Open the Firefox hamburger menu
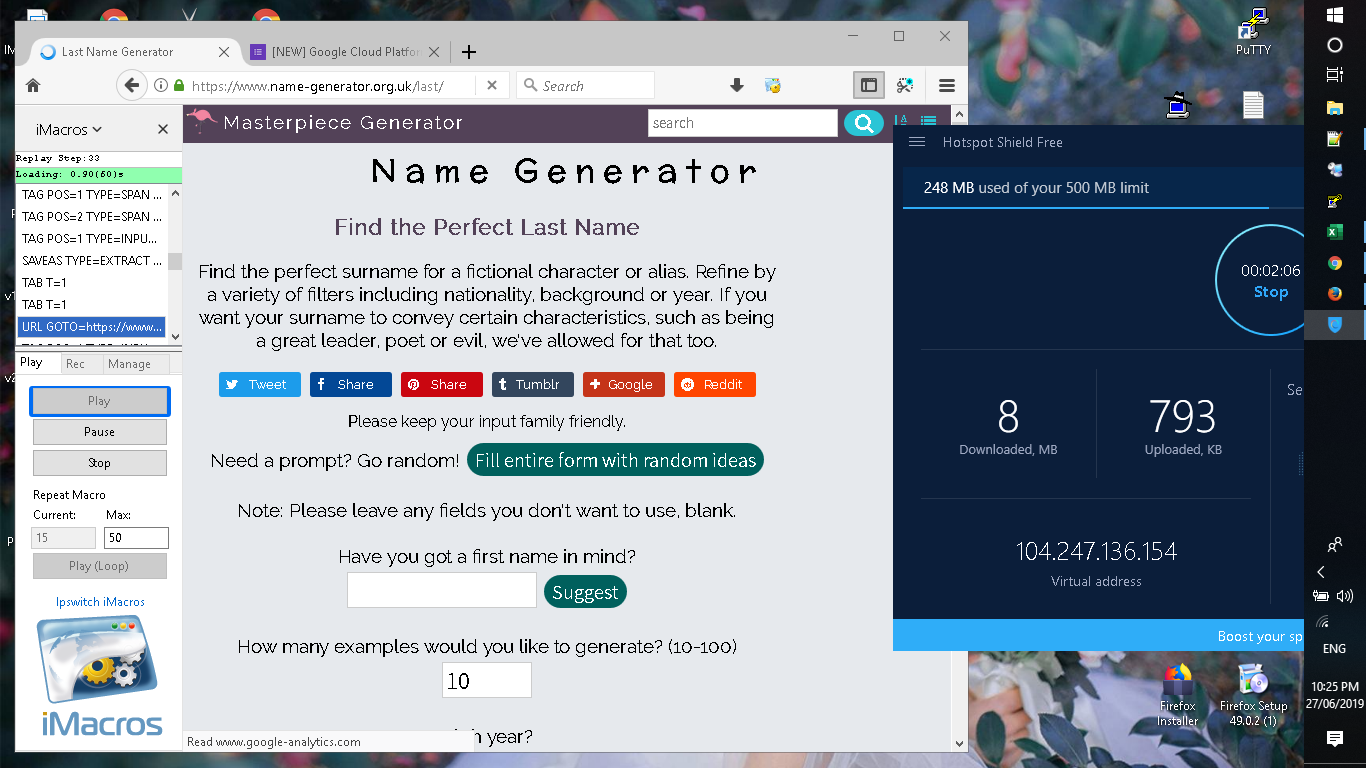The width and height of the screenshot is (1366, 768). pyautogui.click(x=947, y=86)
